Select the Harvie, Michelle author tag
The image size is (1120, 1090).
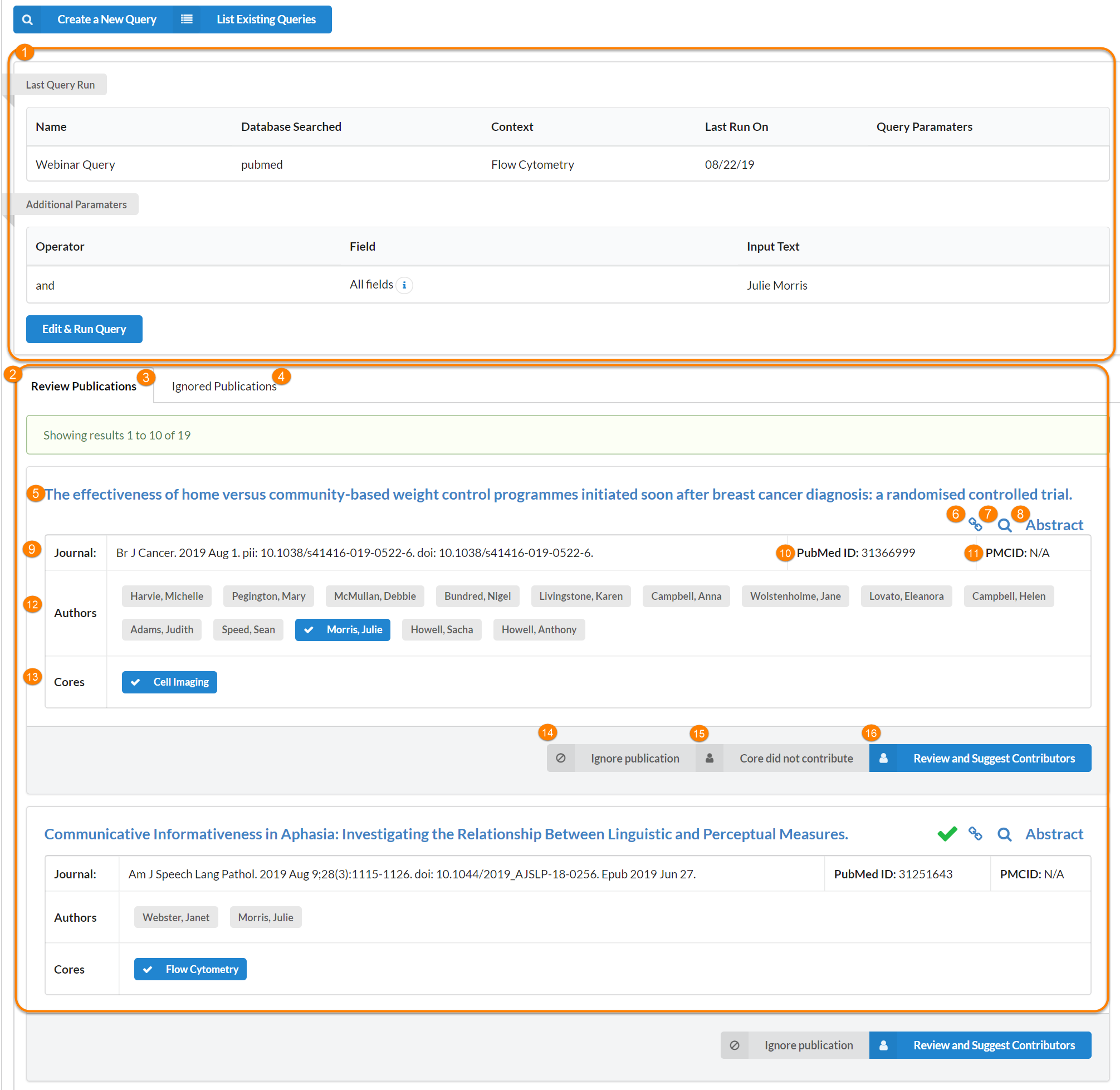(x=167, y=596)
